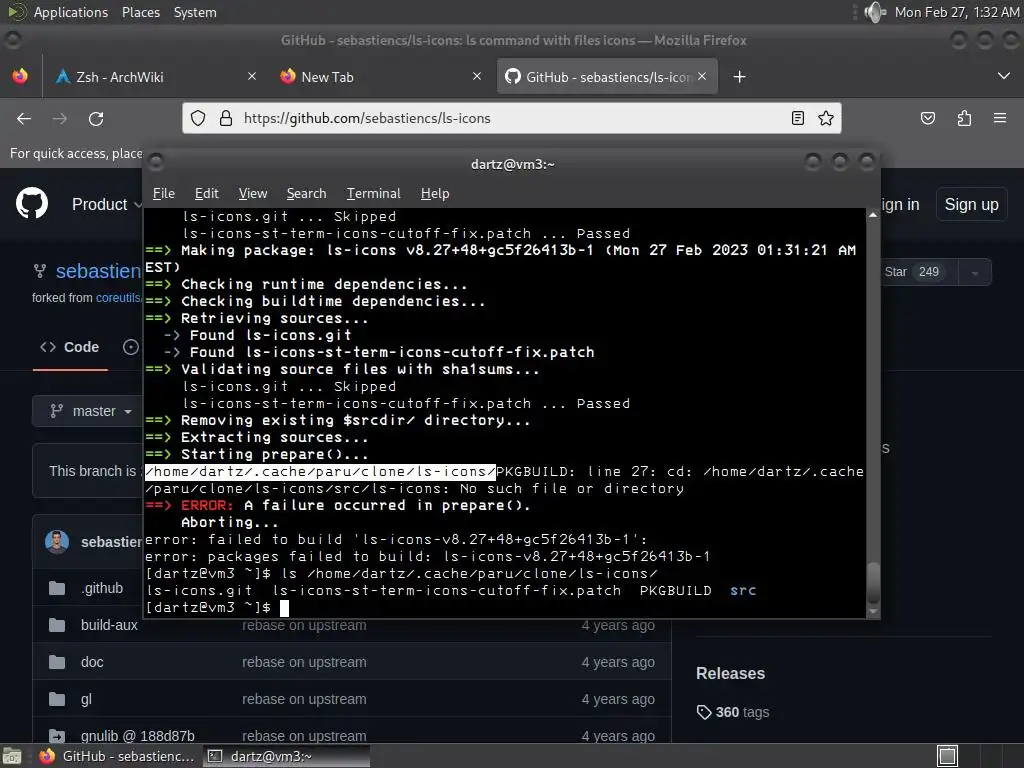Screen dimensions: 1024x768
Task: Reload the page in Firefox
Action: [96, 118]
